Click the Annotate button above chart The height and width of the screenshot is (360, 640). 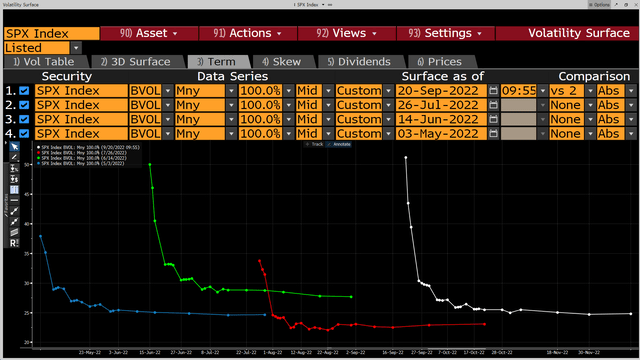pyautogui.click(x=339, y=144)
